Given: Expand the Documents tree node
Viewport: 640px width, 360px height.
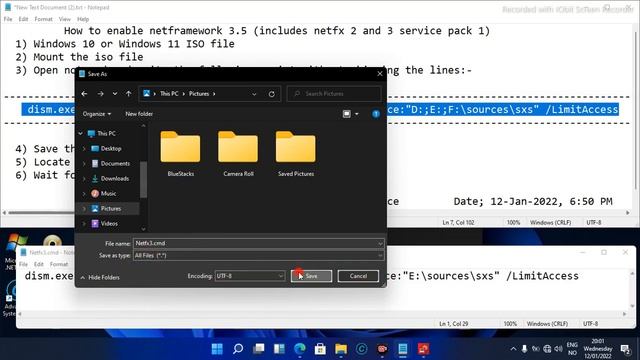Looking at the screenshot, I should coord(84,164).
